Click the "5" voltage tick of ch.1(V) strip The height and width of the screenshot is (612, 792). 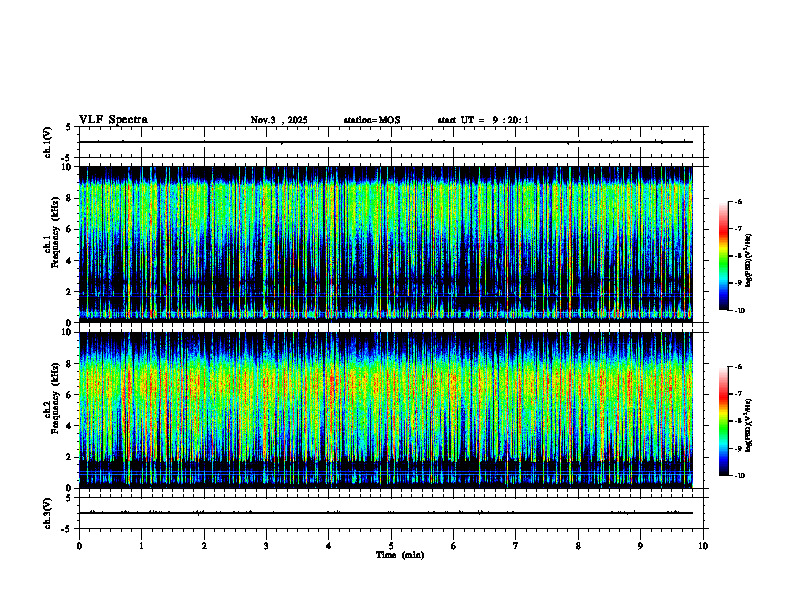[68, 127]
